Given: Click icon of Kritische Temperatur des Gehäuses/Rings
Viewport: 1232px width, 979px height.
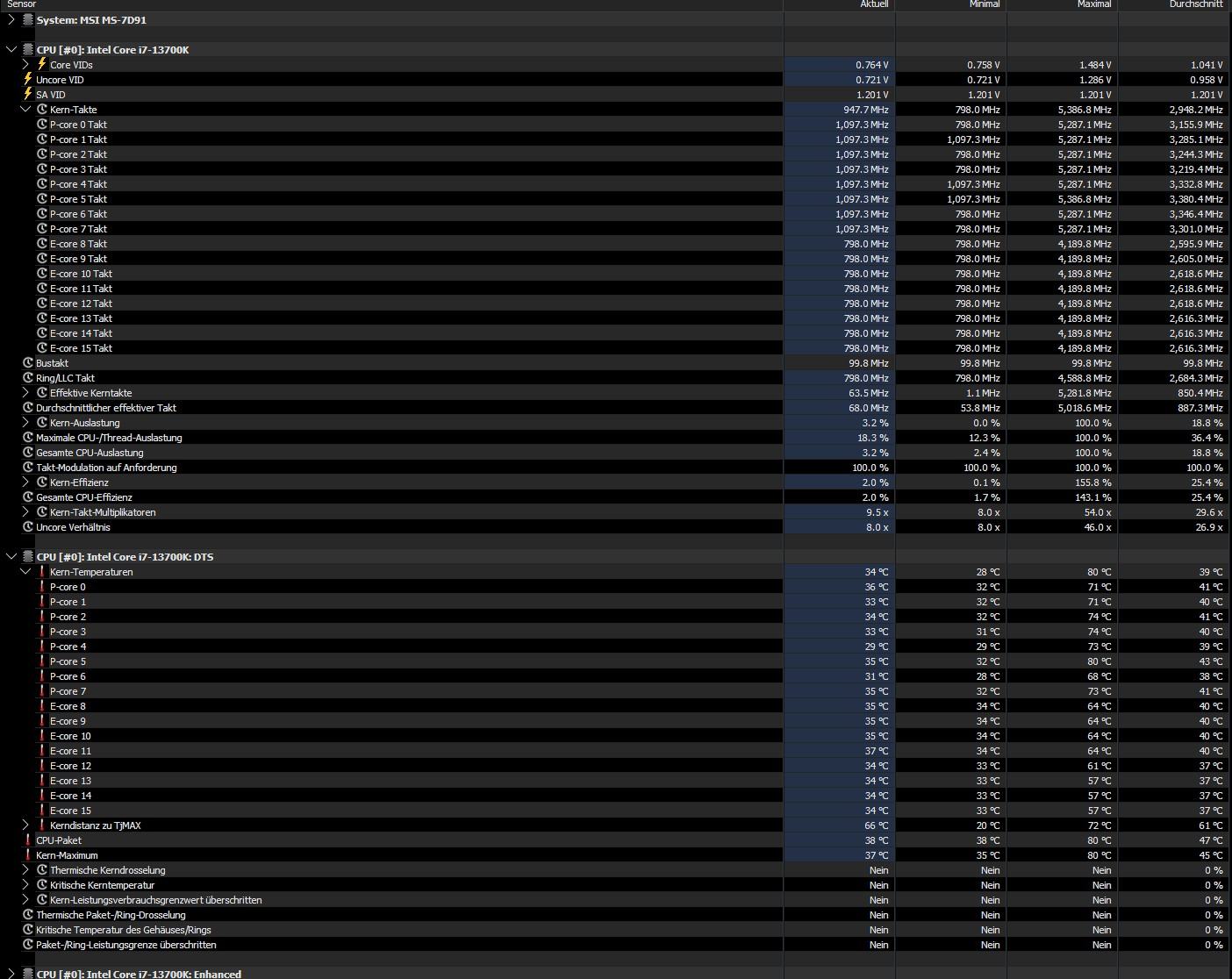Looking at the screenshot, I should click(x=28, y=930).
